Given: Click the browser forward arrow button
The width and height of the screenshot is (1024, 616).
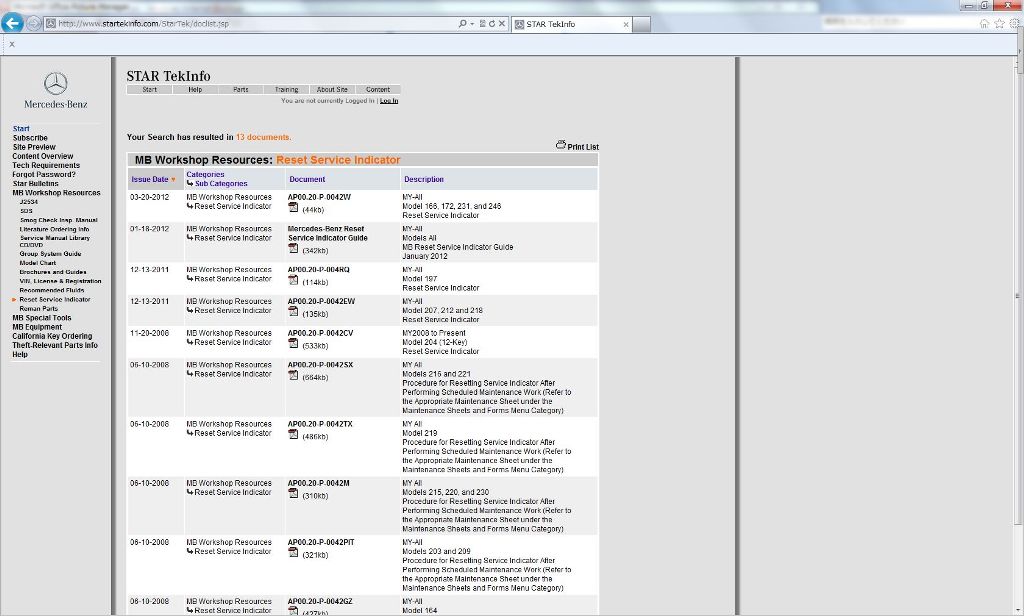Looking at the screenshot, I should [x=34, y=24].
